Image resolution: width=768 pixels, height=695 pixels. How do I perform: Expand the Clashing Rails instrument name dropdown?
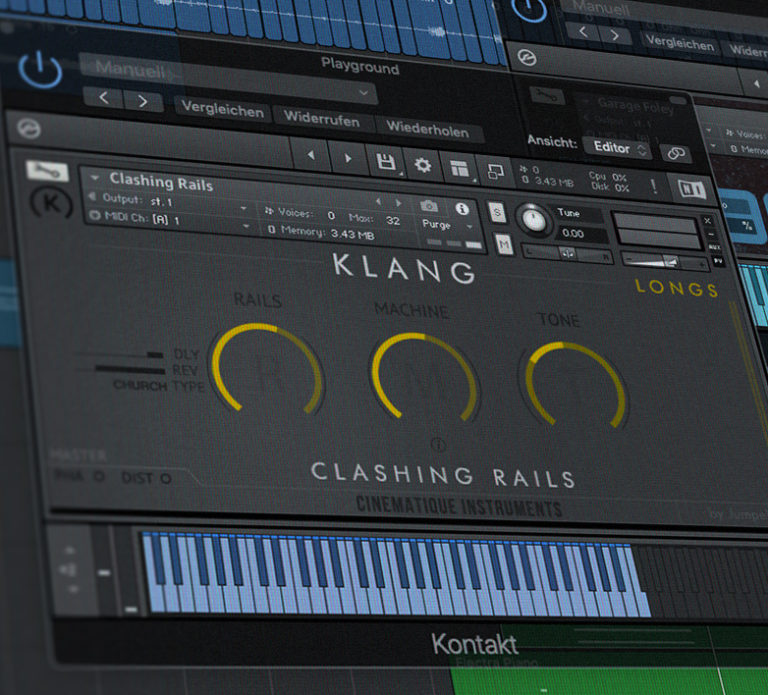95,177
